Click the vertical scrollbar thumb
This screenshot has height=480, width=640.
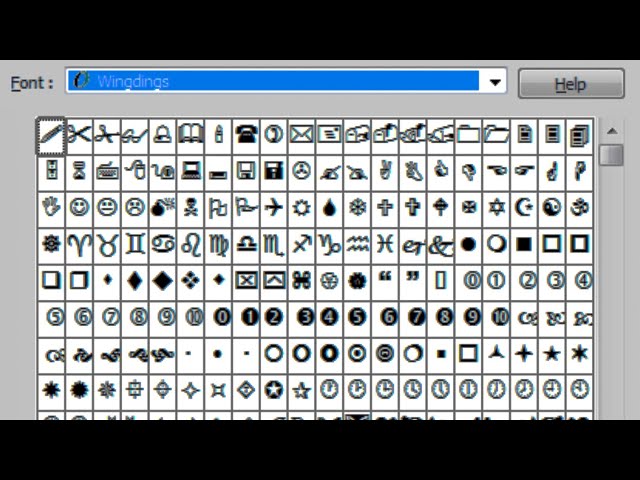611,155
